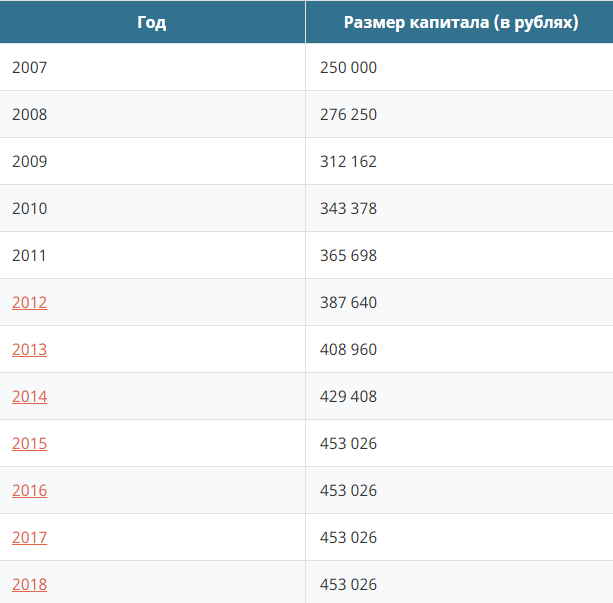
Task: Select the 2009 year cell
Action: tap(152, 161)
